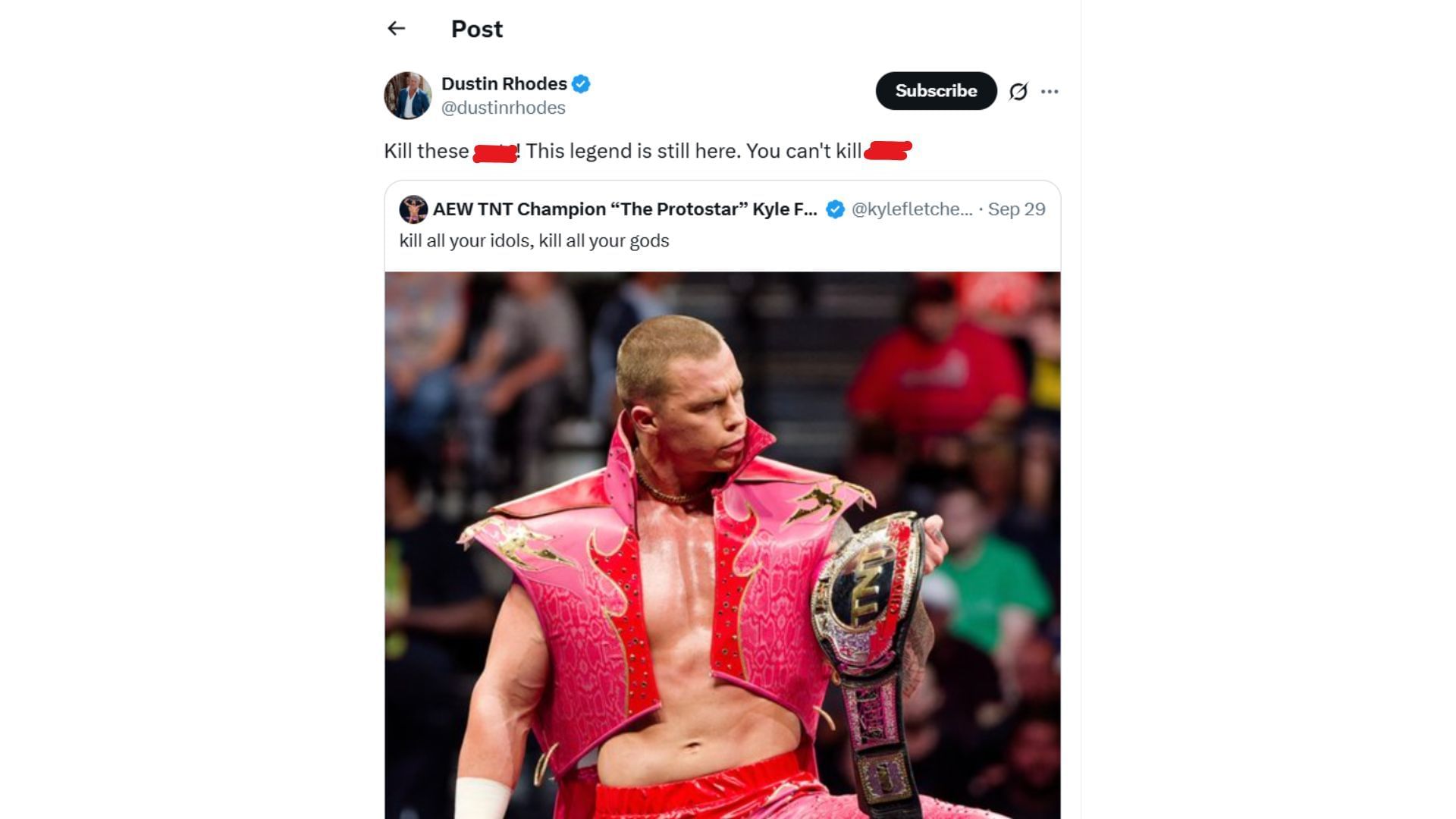Image resolution: width=1456 pixels, height=819 pixels.
Task: Open the @dustinrhodes handle link
Action: 504,108
